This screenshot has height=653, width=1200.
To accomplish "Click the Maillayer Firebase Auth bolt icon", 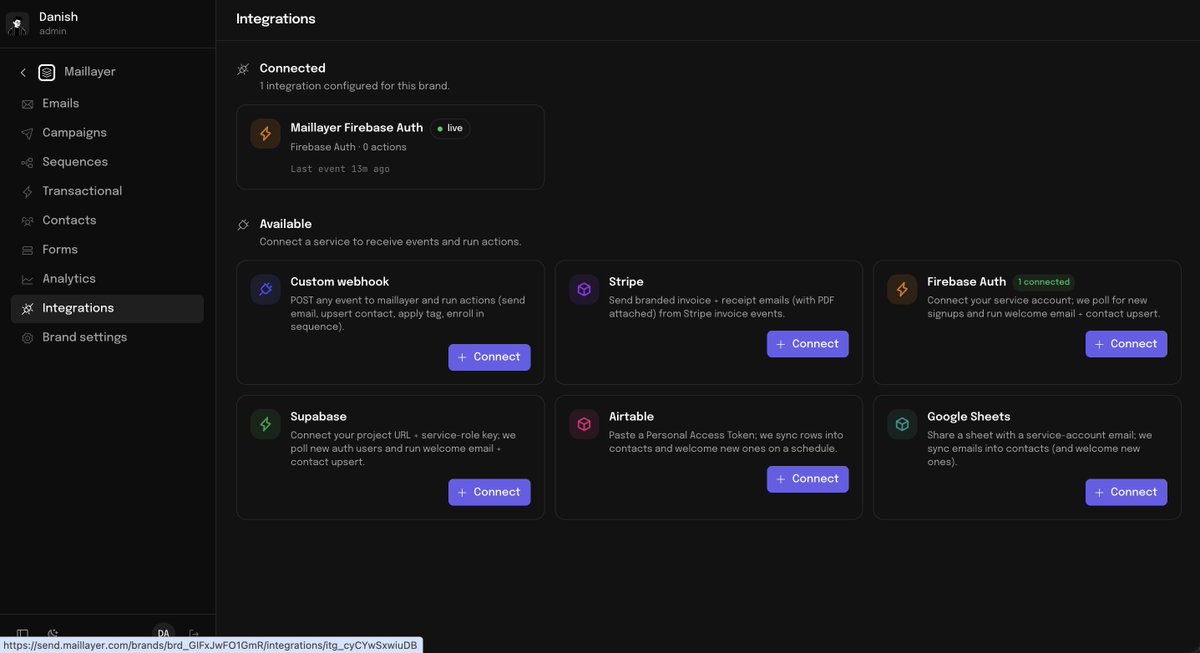I will pyautogui.click(x=265, y=134).
